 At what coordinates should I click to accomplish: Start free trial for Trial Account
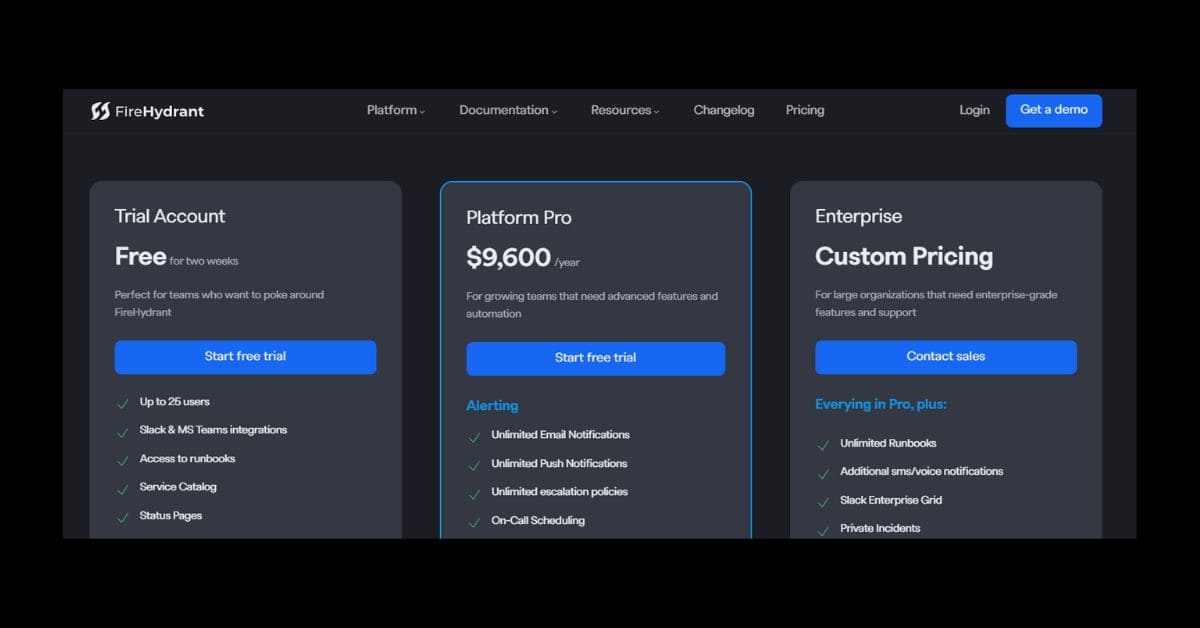[x=246, y=357]
